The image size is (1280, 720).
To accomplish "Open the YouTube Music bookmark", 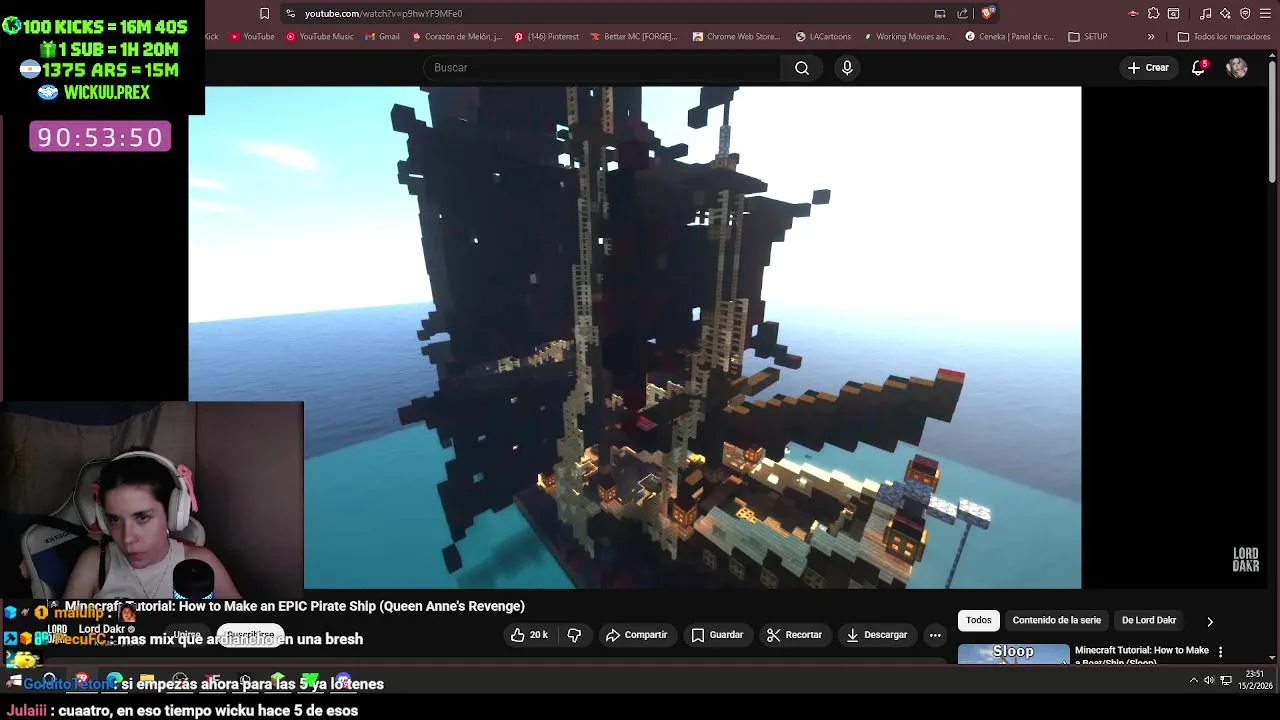I will point(320,37).
